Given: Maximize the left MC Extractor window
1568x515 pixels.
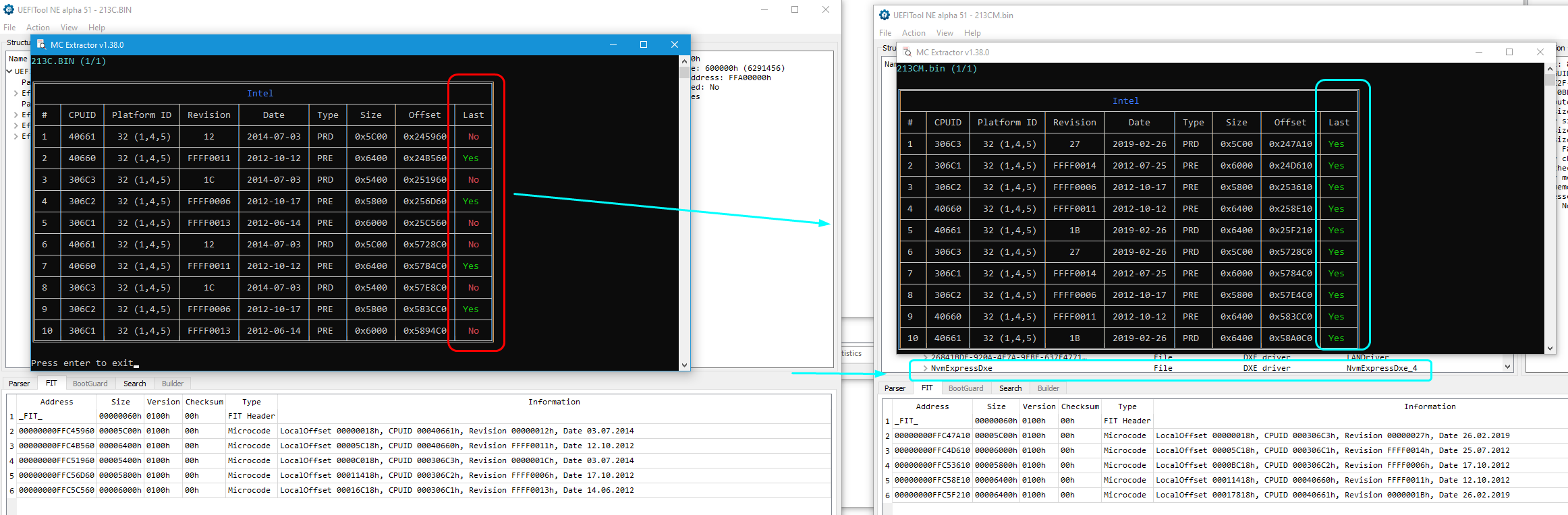Looking at the screenshot, I should tap(644, 44).
